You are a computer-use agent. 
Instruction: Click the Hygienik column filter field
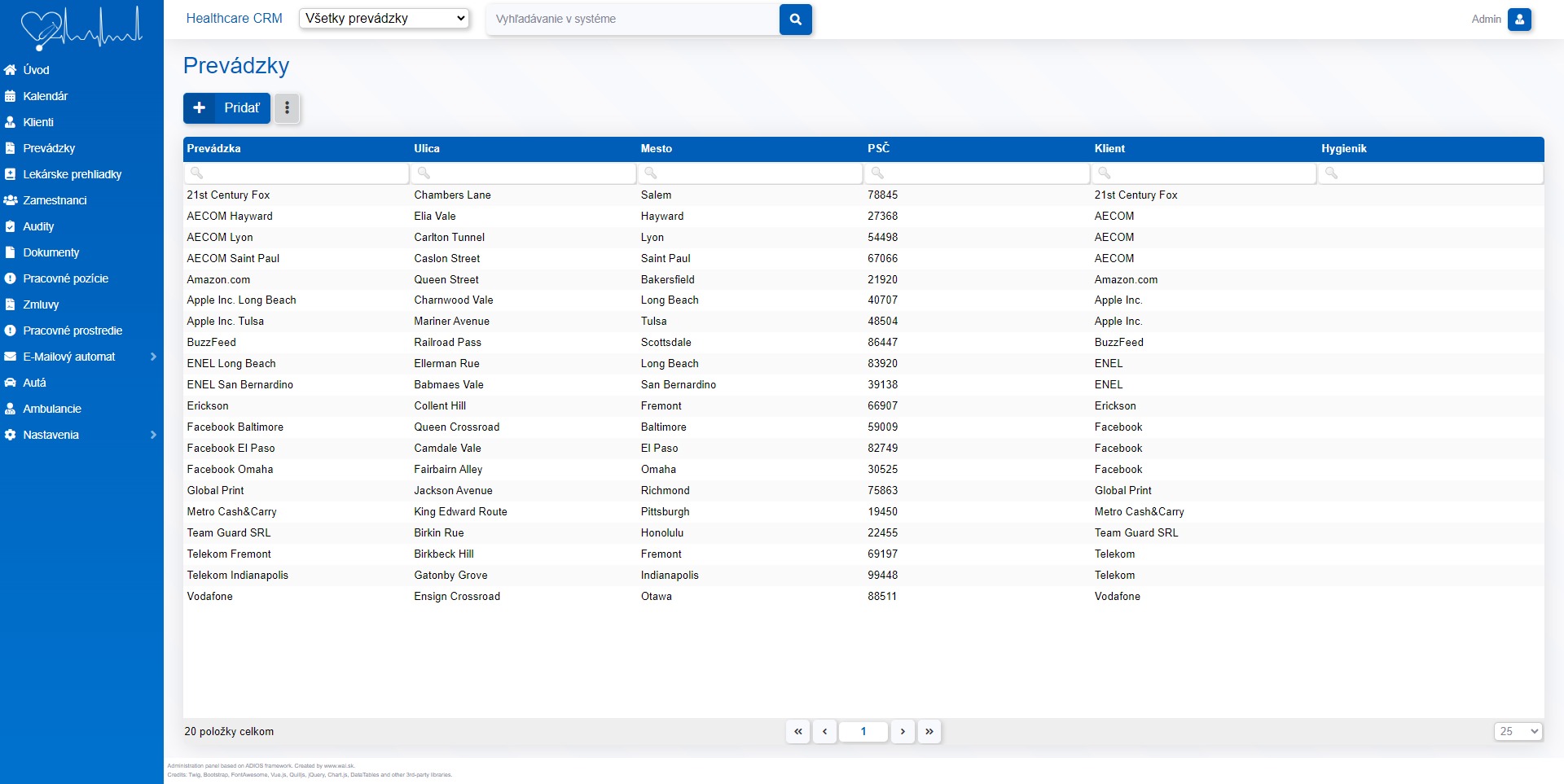[x=1431, y=173]
